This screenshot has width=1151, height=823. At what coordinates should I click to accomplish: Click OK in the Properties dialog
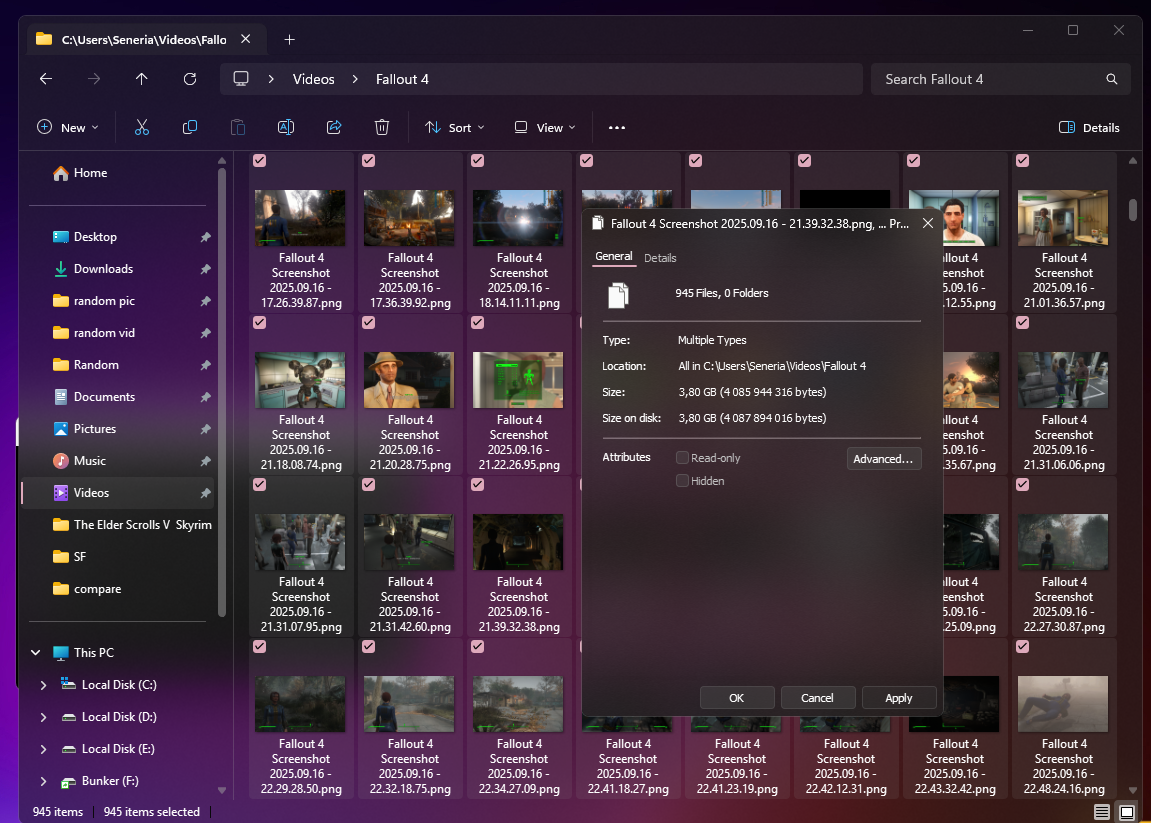(x=736, y=697)
